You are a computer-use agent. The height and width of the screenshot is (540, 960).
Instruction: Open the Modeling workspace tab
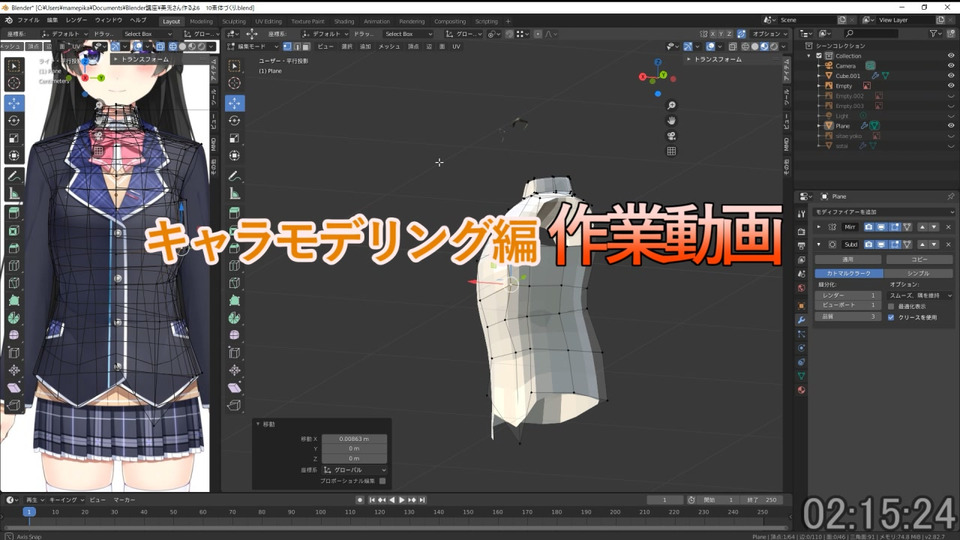(201, 21)
